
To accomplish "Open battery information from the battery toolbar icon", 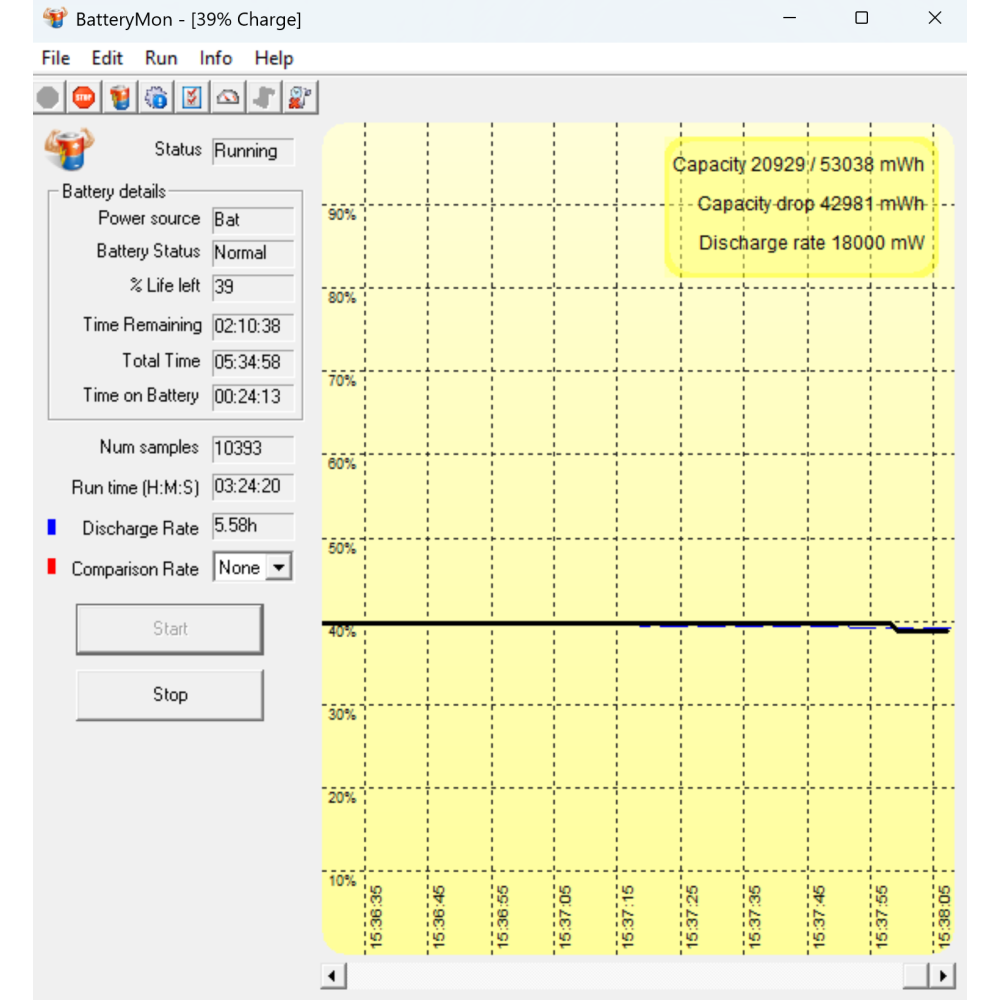I will (x=120, y=97).
